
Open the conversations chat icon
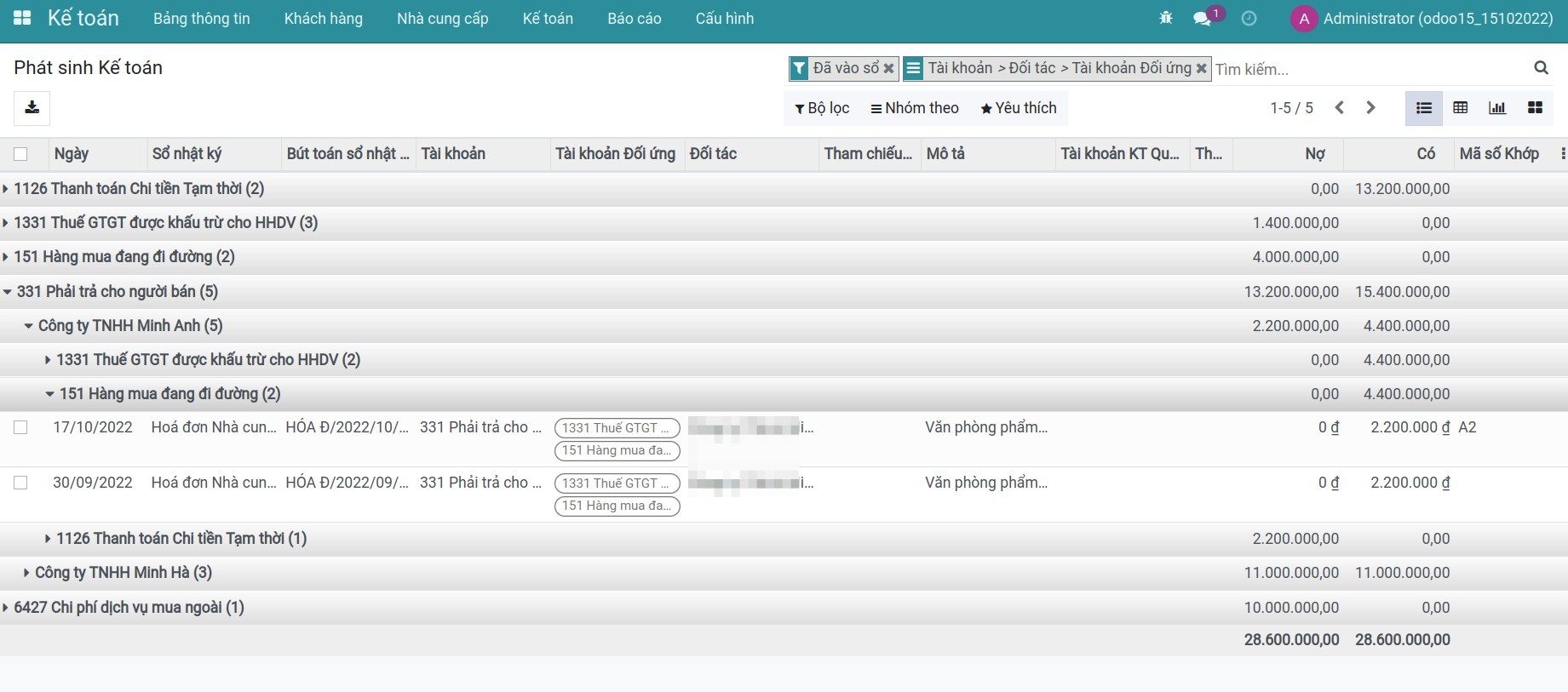tap(1203, 18)
